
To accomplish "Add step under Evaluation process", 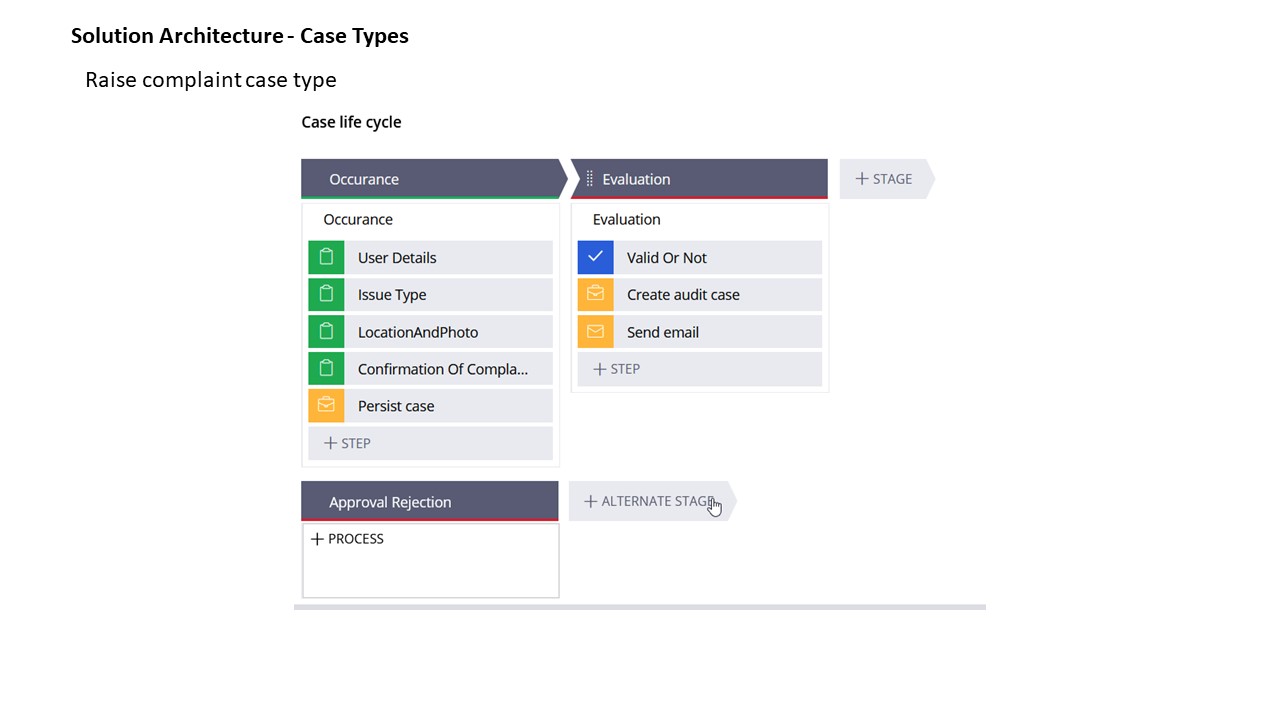I will click(x=617, y=369).
